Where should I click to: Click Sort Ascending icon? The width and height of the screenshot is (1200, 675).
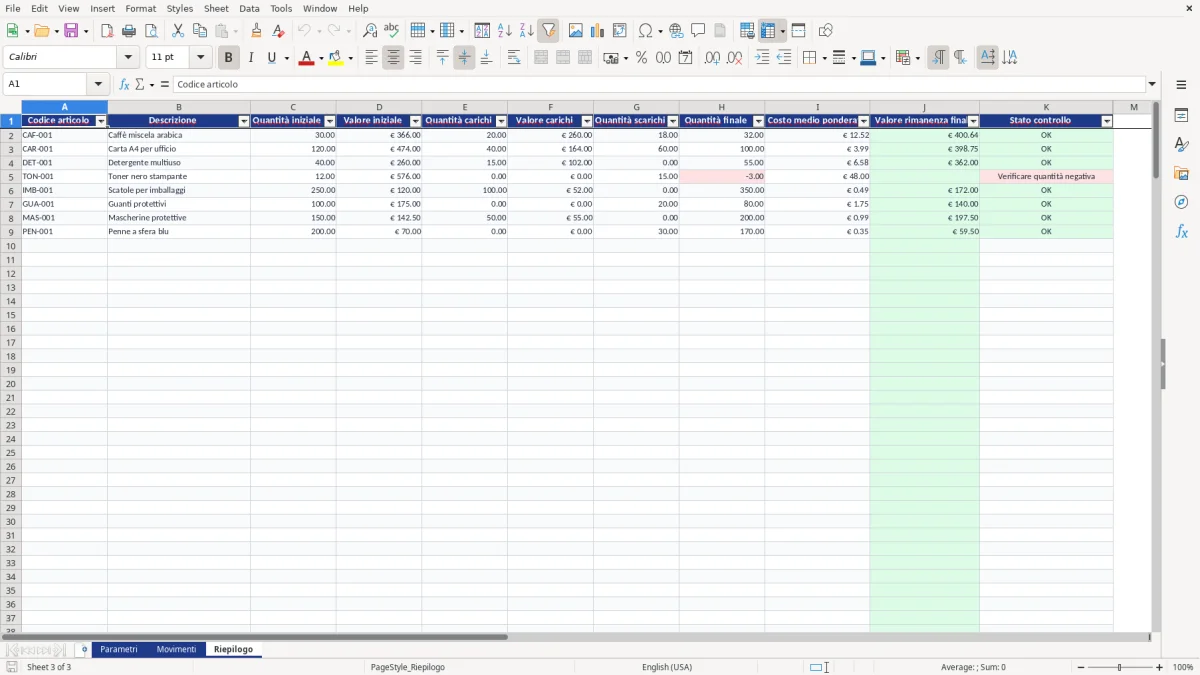tap(505, 31)
